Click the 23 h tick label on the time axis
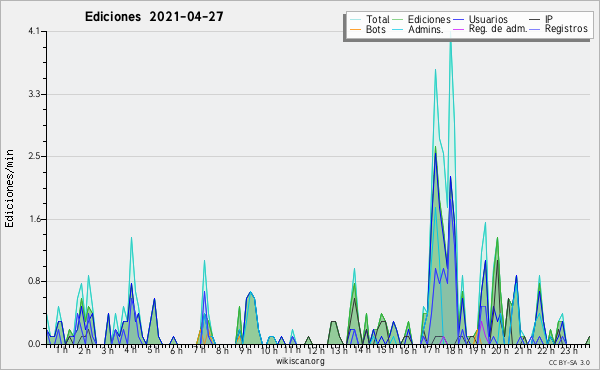 pos(569,350)
